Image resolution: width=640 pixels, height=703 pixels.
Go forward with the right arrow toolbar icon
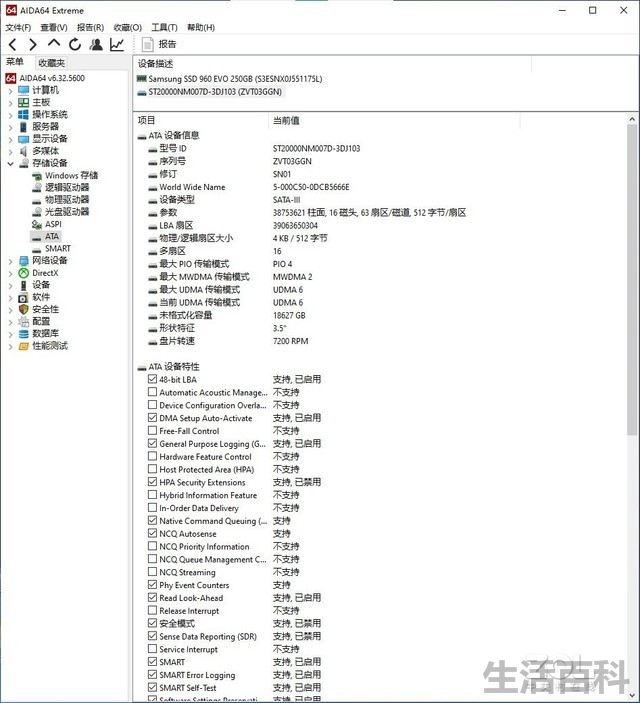point(33,44)
